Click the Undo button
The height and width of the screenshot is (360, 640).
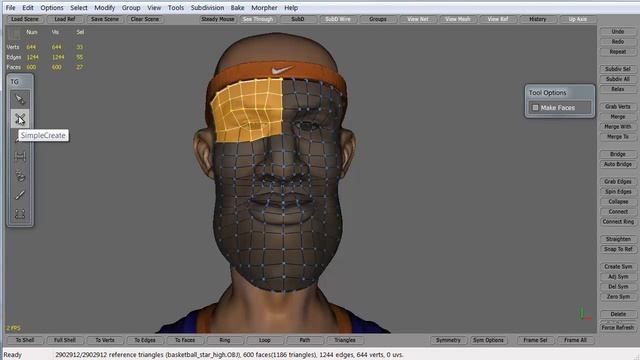pyautogui.click(x=618, y=31)
